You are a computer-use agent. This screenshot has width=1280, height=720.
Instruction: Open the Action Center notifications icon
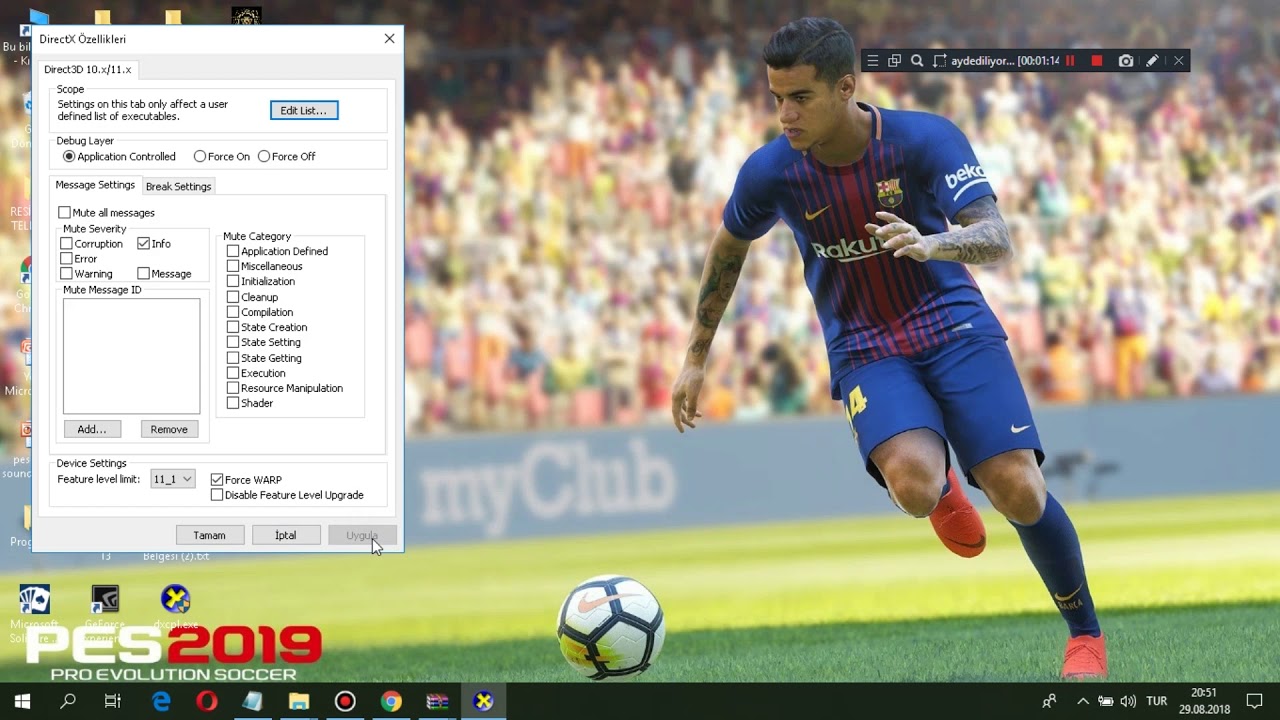[x=1254, y=701]
